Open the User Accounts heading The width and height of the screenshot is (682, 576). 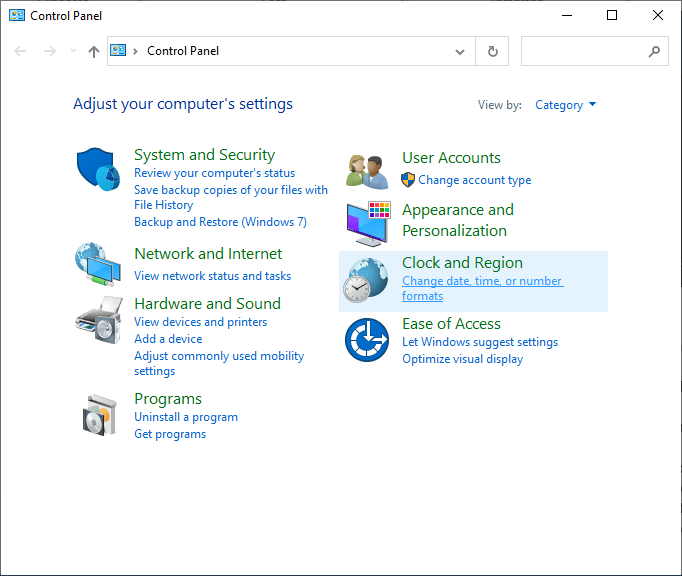[x=451, y=158]
